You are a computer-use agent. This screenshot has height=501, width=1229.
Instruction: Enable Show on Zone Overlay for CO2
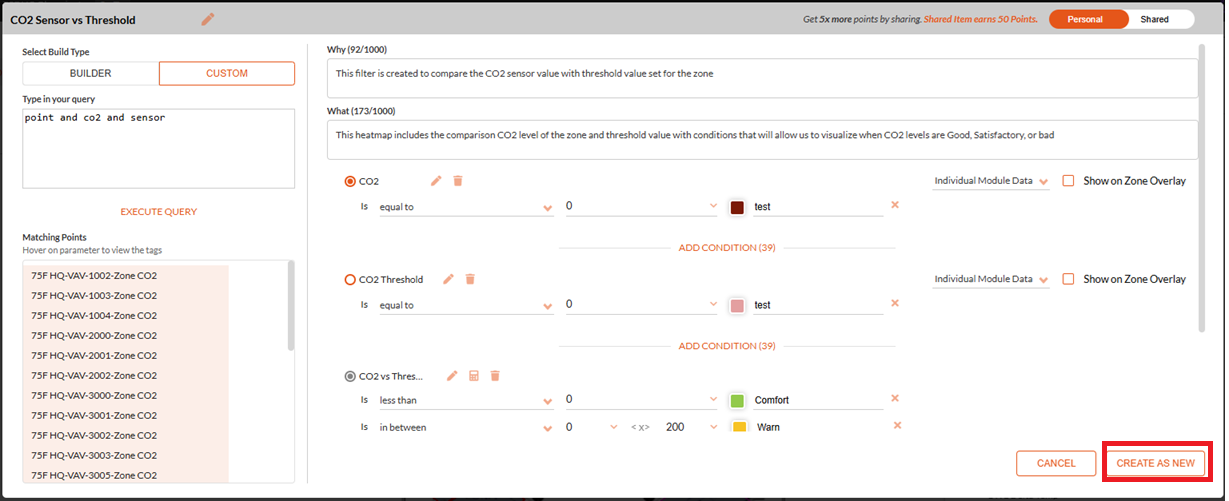[x=1068, y=181]
